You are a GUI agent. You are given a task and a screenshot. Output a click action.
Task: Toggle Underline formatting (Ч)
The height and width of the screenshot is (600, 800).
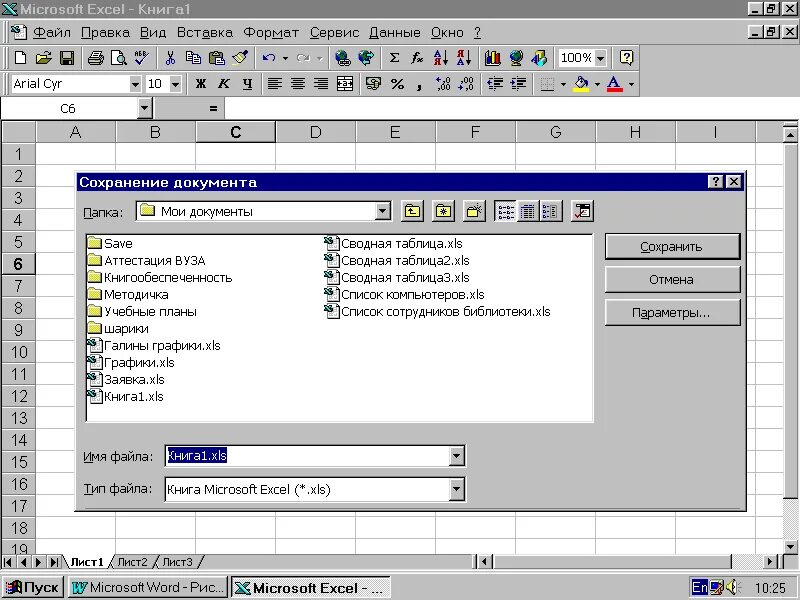pyautogui.click(x=247, y=84)
